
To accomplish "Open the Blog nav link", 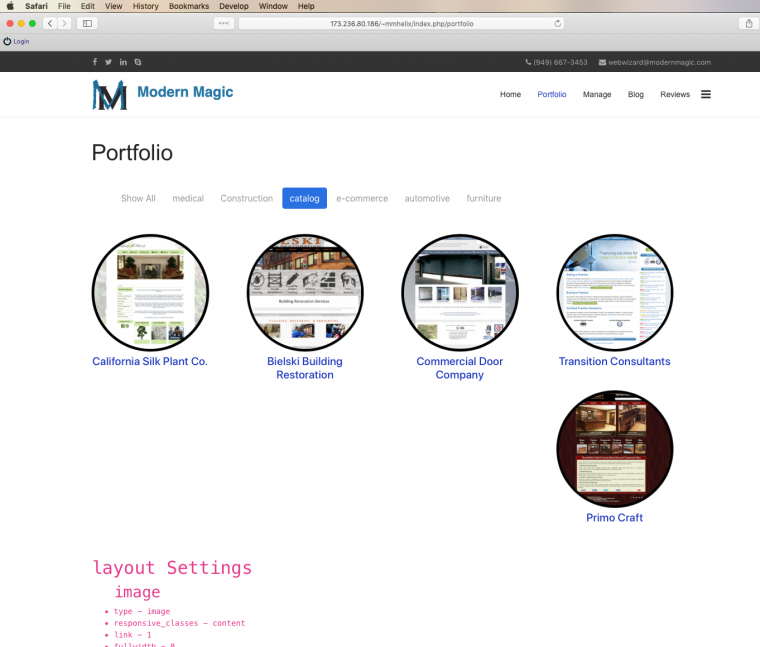I will click(x=635, y=95).
